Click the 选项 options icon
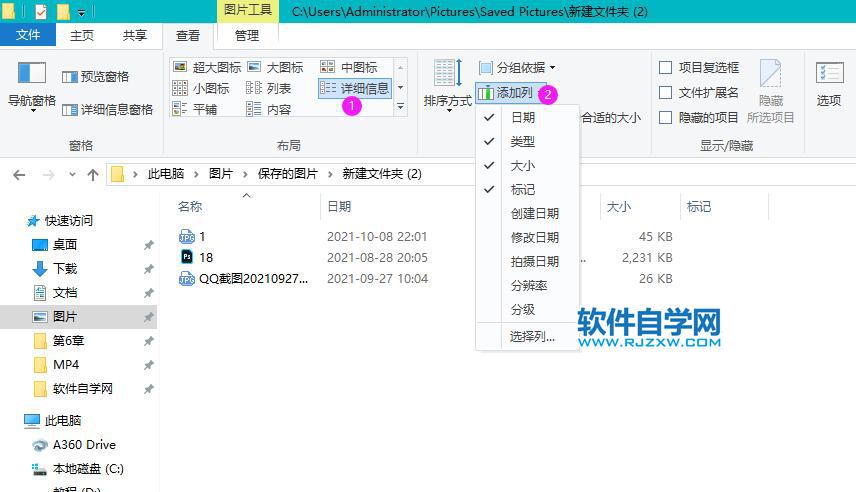This screenshot has width=856, height=492. click(829, 83)
